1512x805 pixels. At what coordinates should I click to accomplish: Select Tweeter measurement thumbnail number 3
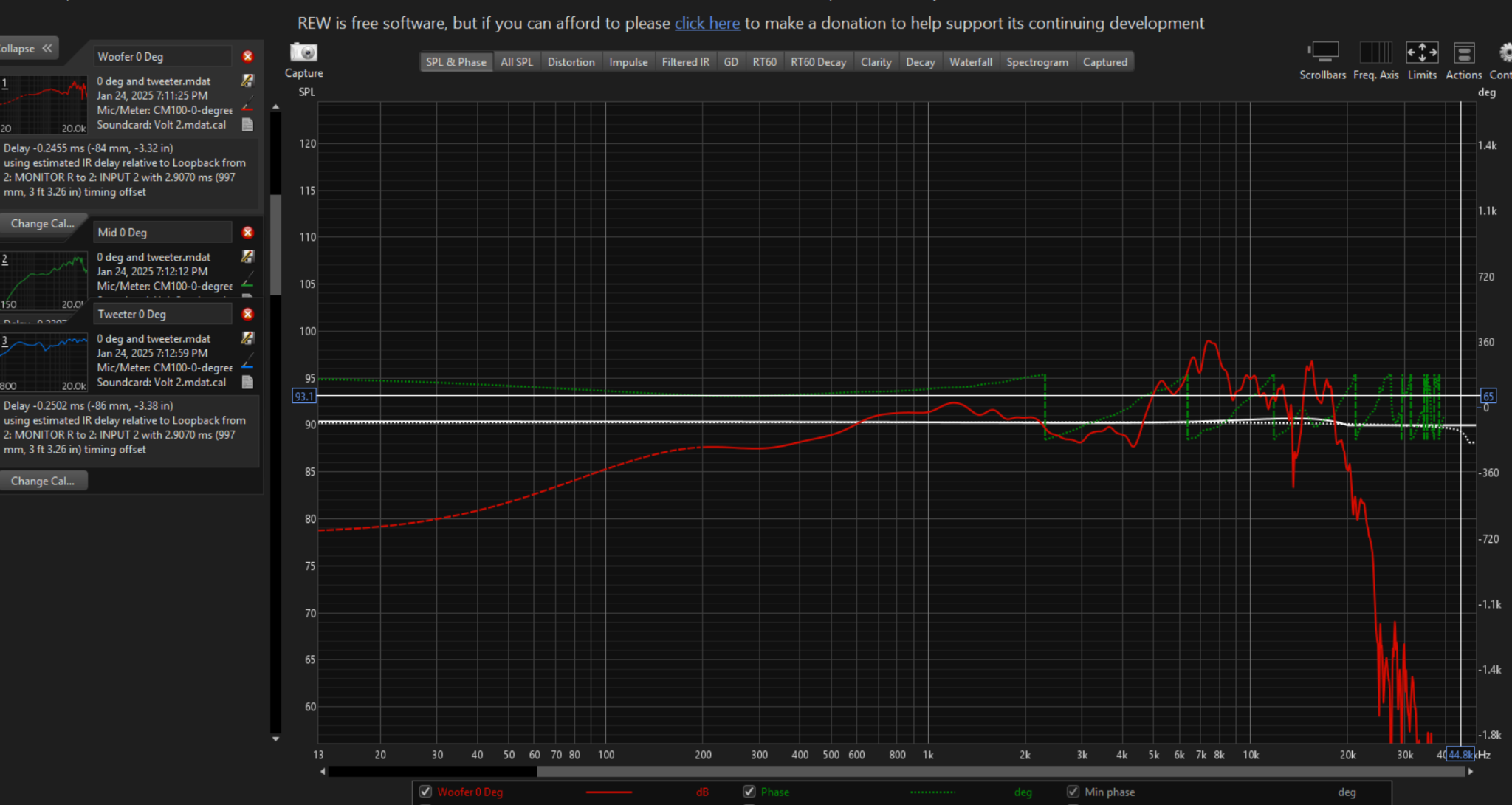tap(44, 362)
